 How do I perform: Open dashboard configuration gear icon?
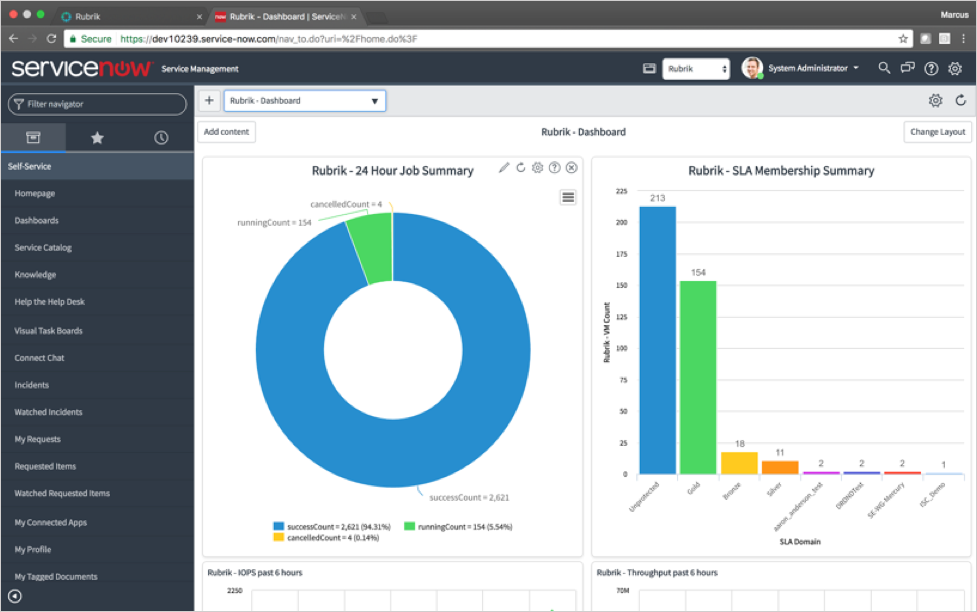935,100
